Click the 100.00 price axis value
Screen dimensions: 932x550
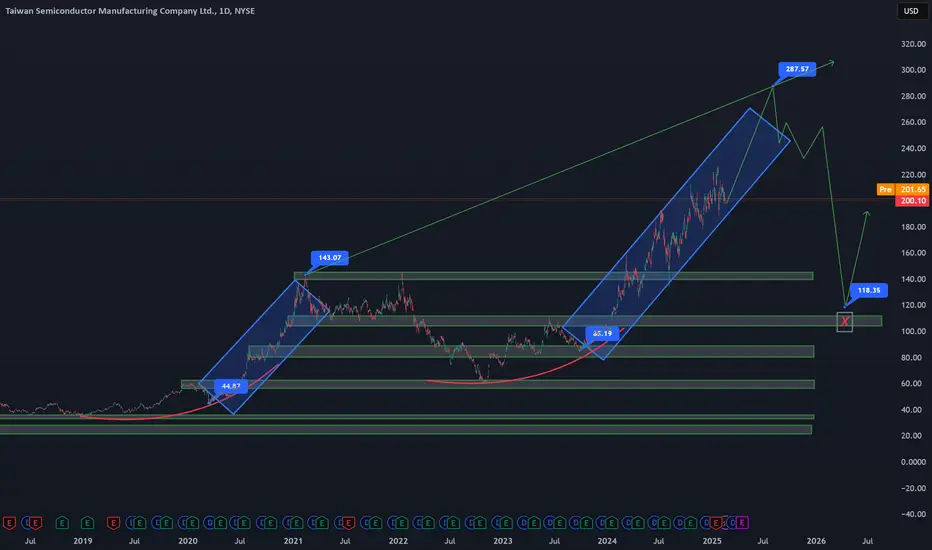(913, 331)
